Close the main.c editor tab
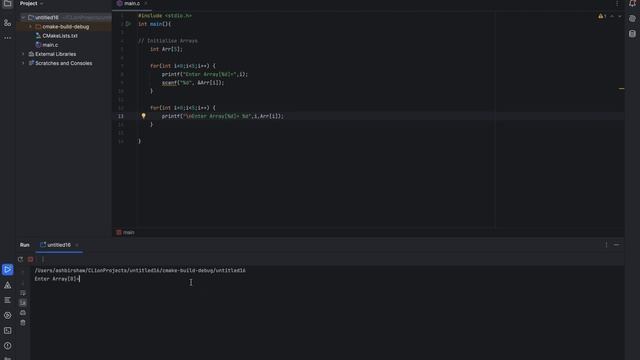This screenshot has width=640, height=360. [x=146, y=4]
